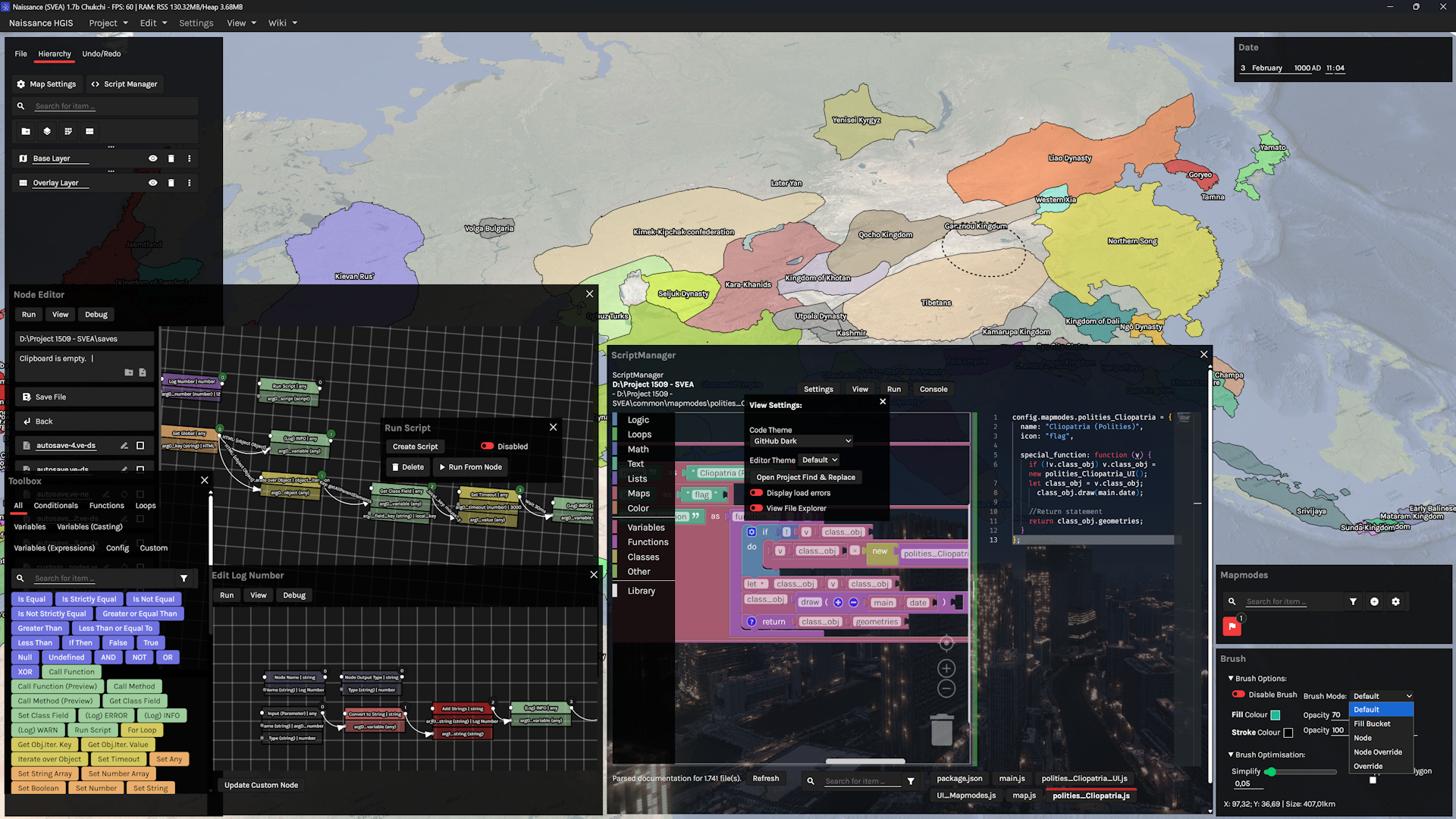Open Mapmodes settings gear icon
This screenshot has height=819, width=1456.
[1395, 601]
